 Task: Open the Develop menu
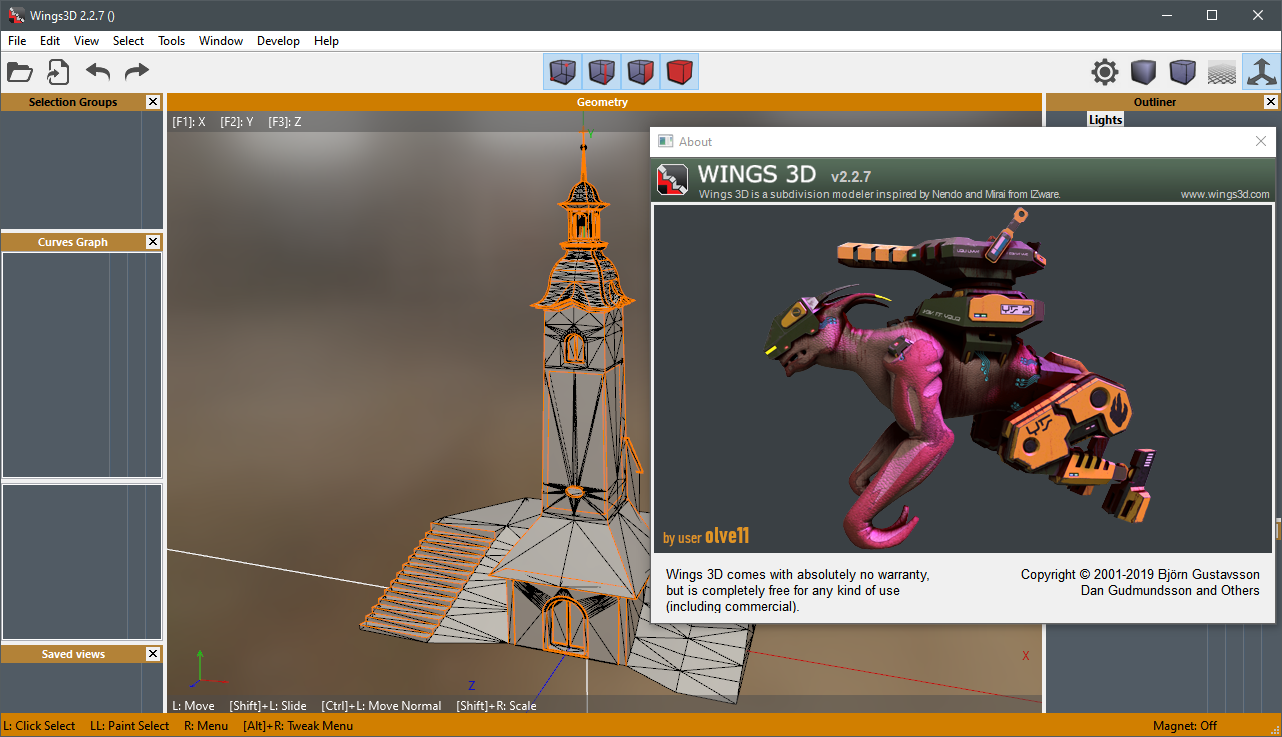pyautogui.click(x=278, y=41)
